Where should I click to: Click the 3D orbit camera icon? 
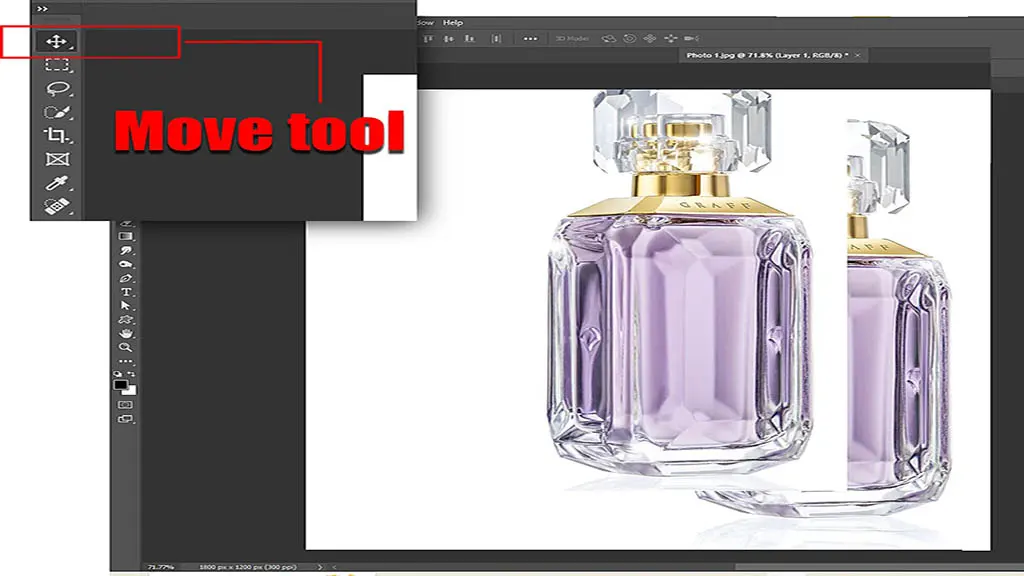point(609,39)
